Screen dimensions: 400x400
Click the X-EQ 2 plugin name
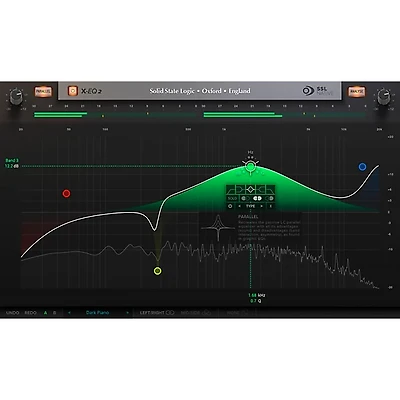click(x=91, y=91)
